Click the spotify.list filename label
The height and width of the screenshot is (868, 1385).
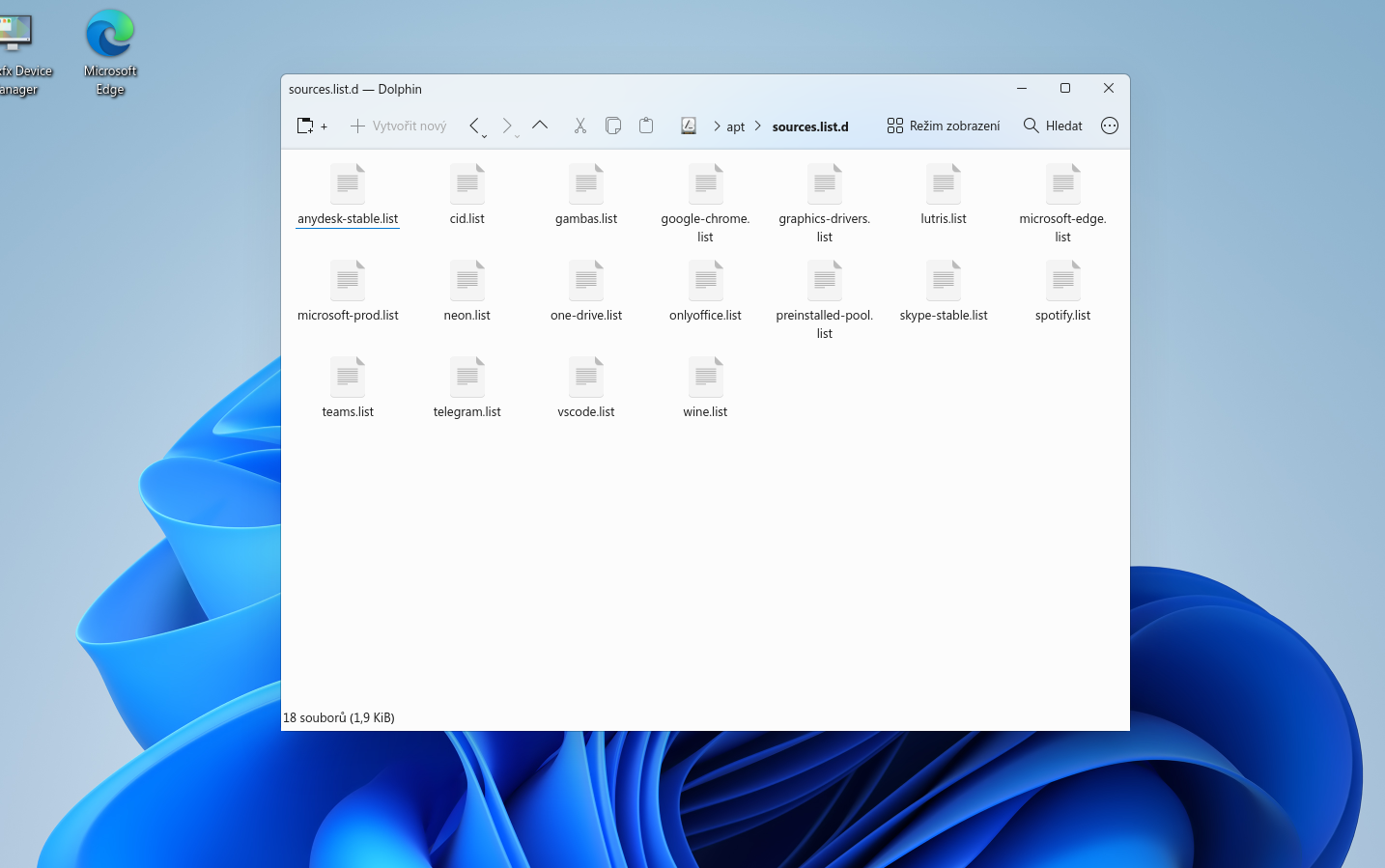tap(1063, 316)
